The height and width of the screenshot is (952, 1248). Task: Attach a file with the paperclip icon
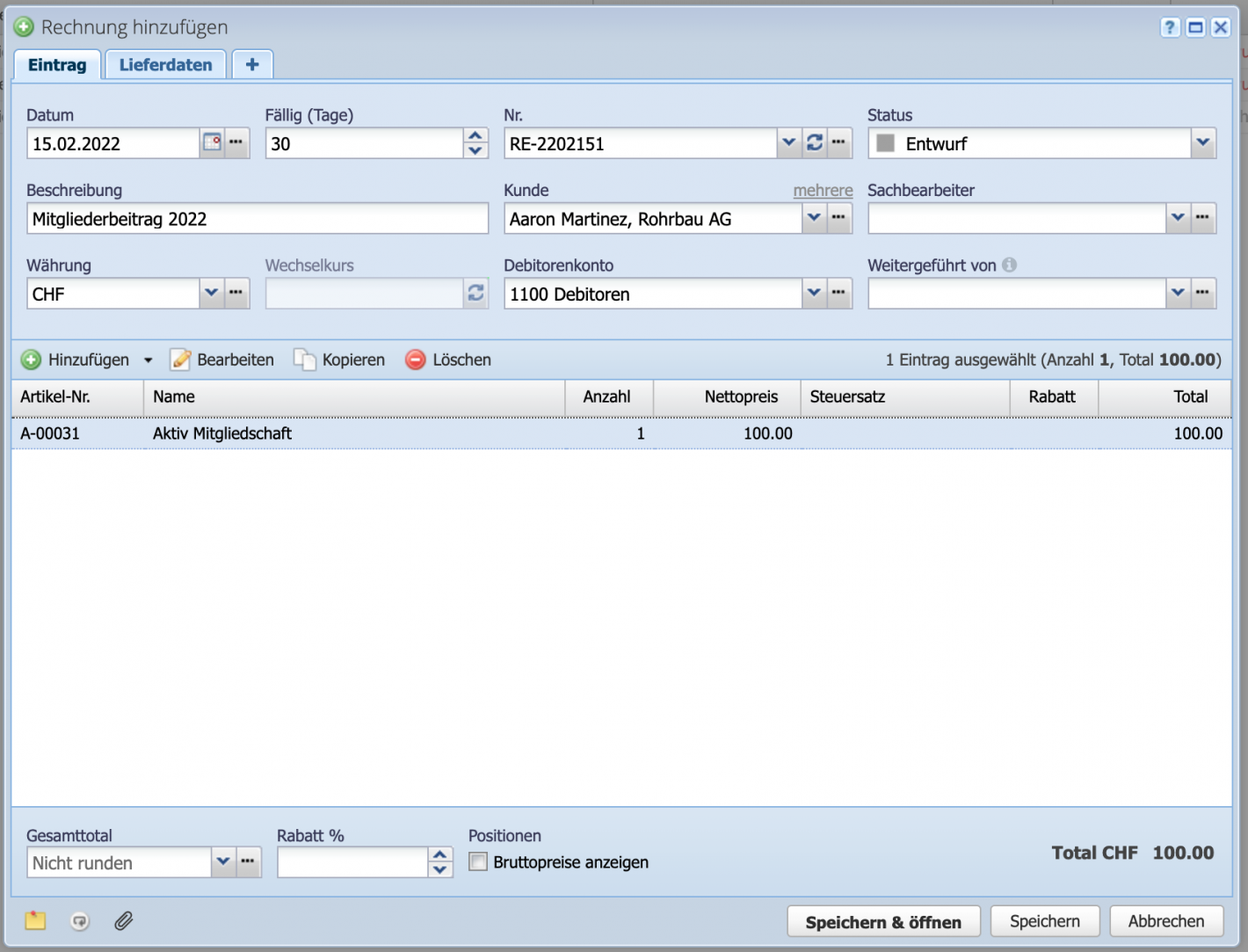coord(123,920)
